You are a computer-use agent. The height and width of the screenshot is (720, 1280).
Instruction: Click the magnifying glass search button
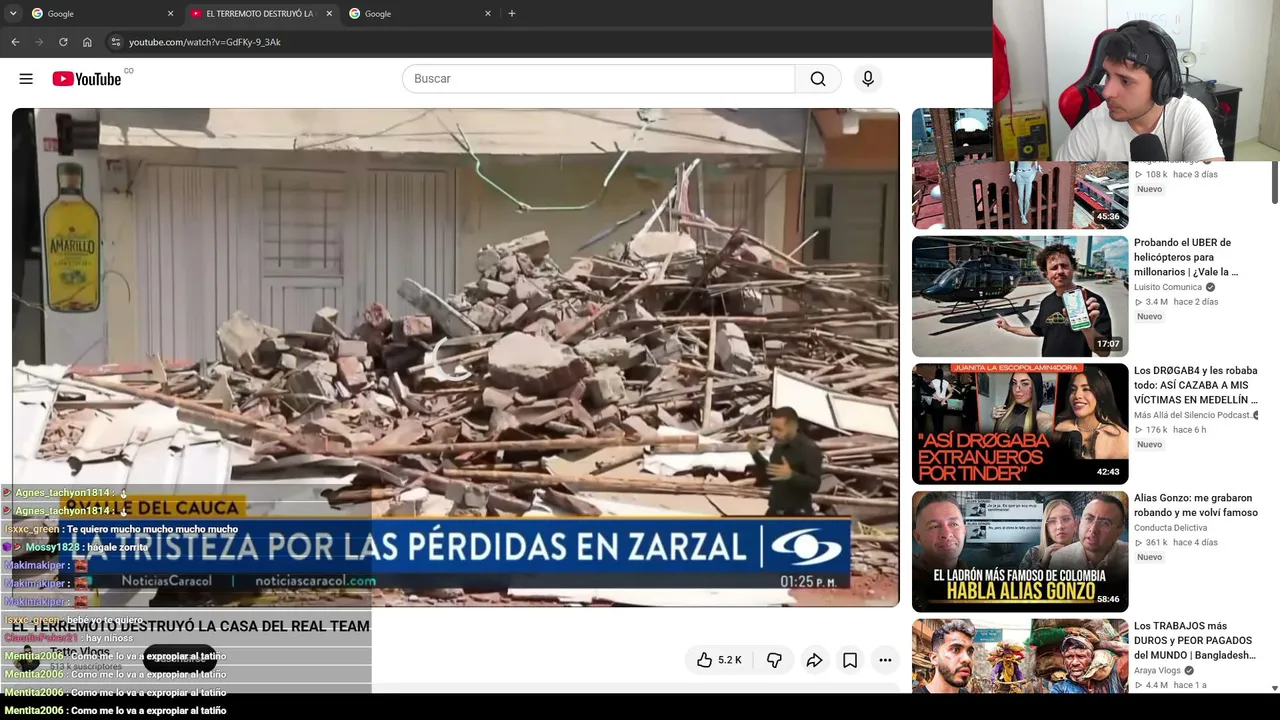pos(818,79)
